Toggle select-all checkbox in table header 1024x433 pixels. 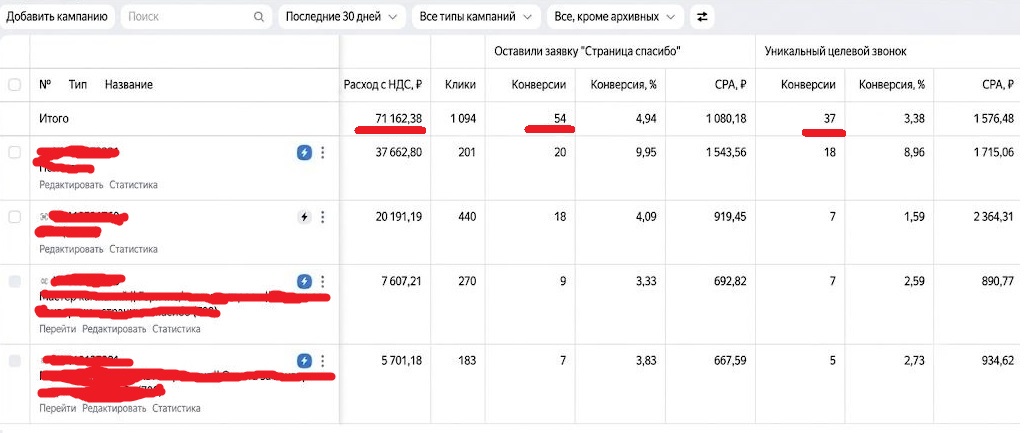(x=14, y=84)
